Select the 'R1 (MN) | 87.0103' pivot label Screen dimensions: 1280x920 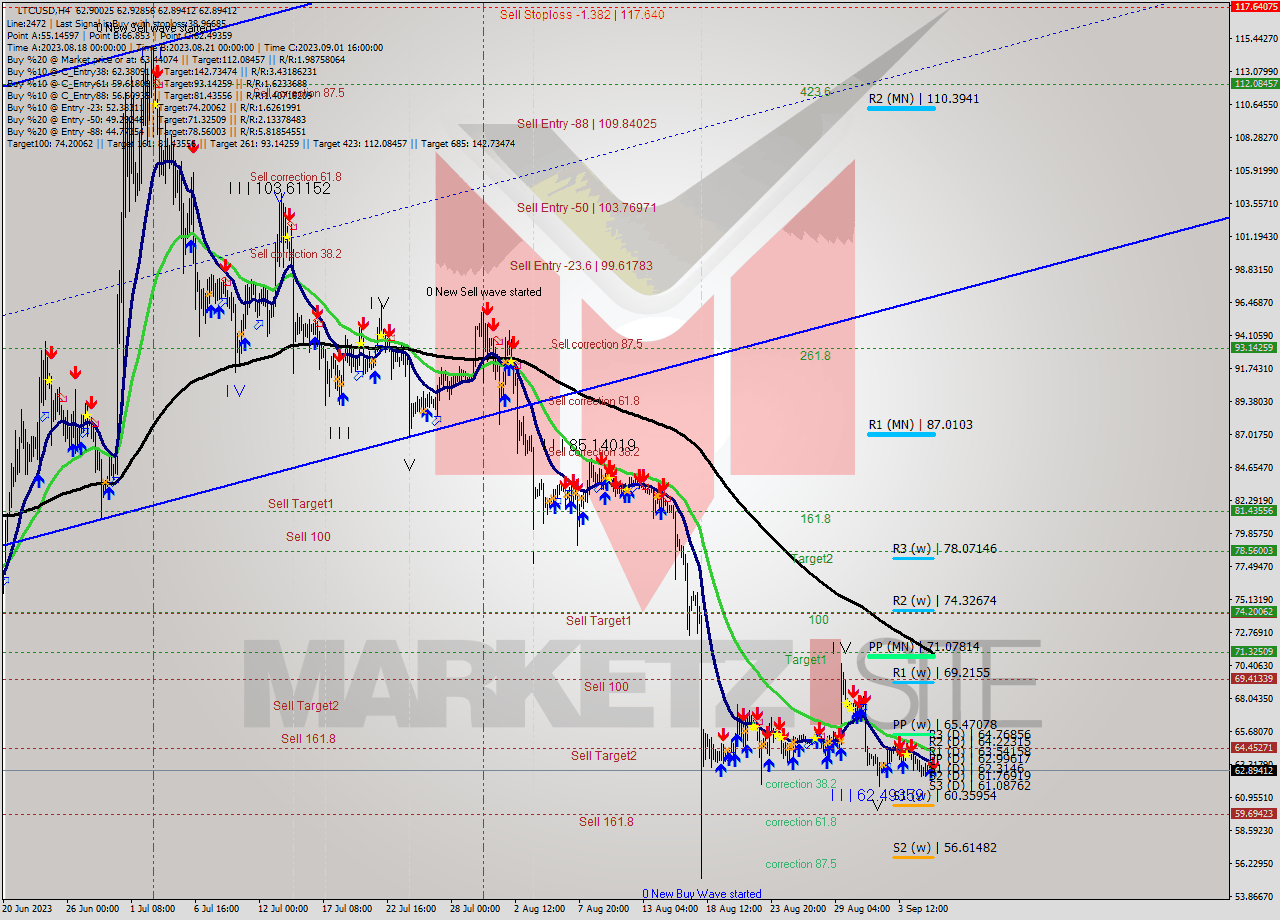(920, 425)
